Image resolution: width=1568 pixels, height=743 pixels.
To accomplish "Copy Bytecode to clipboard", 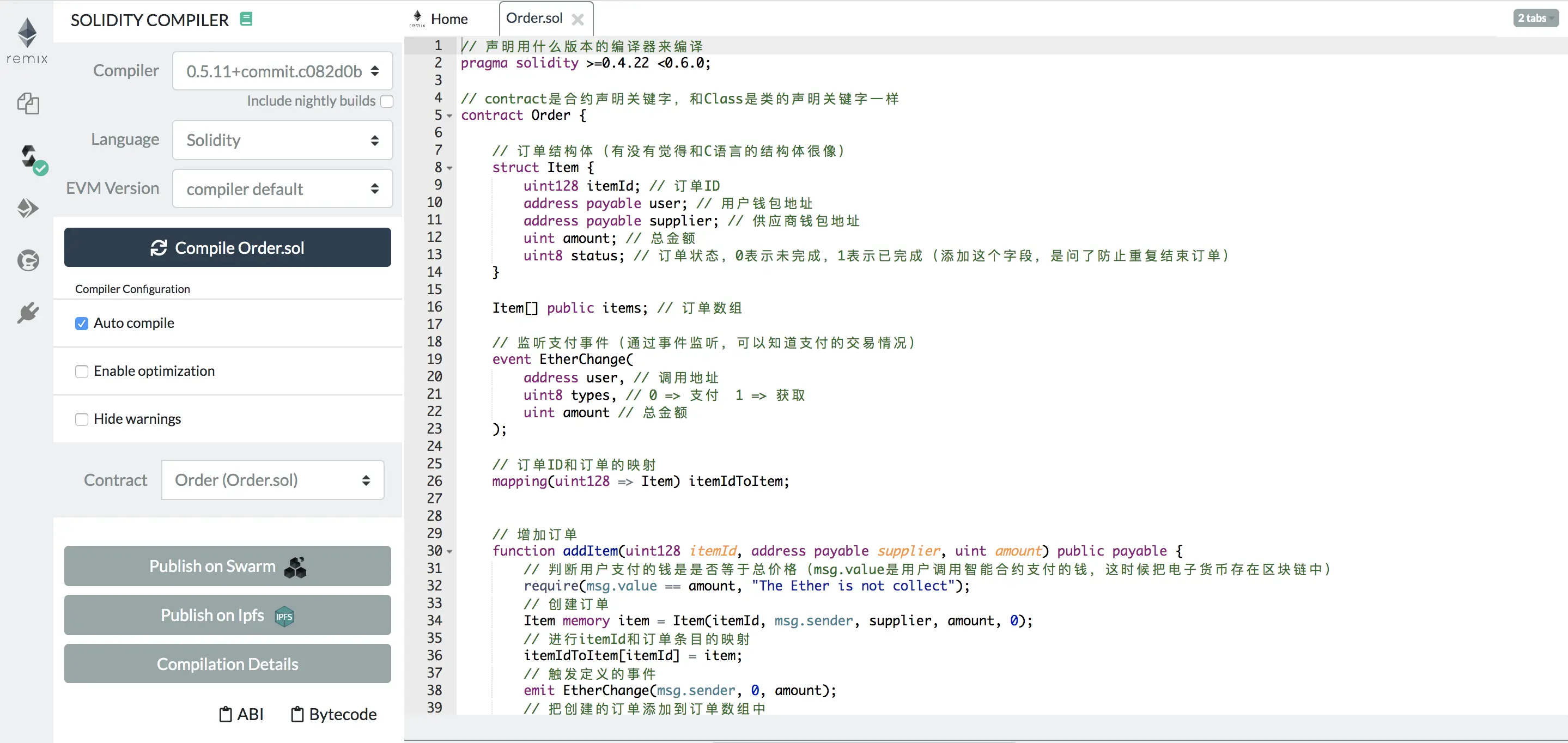I will click(333, 714).
